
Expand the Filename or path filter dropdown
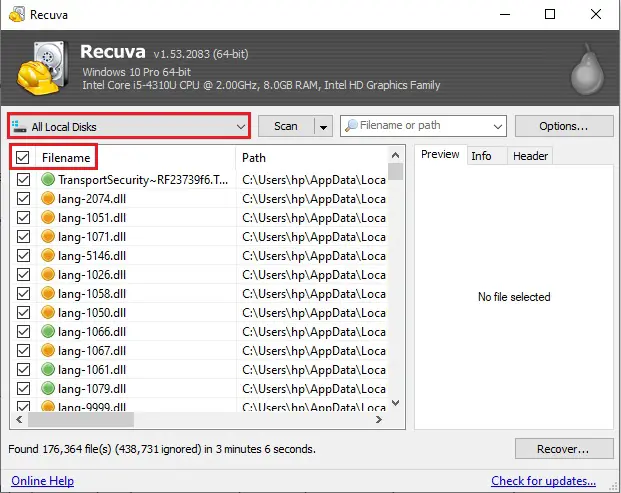[497, 126]
